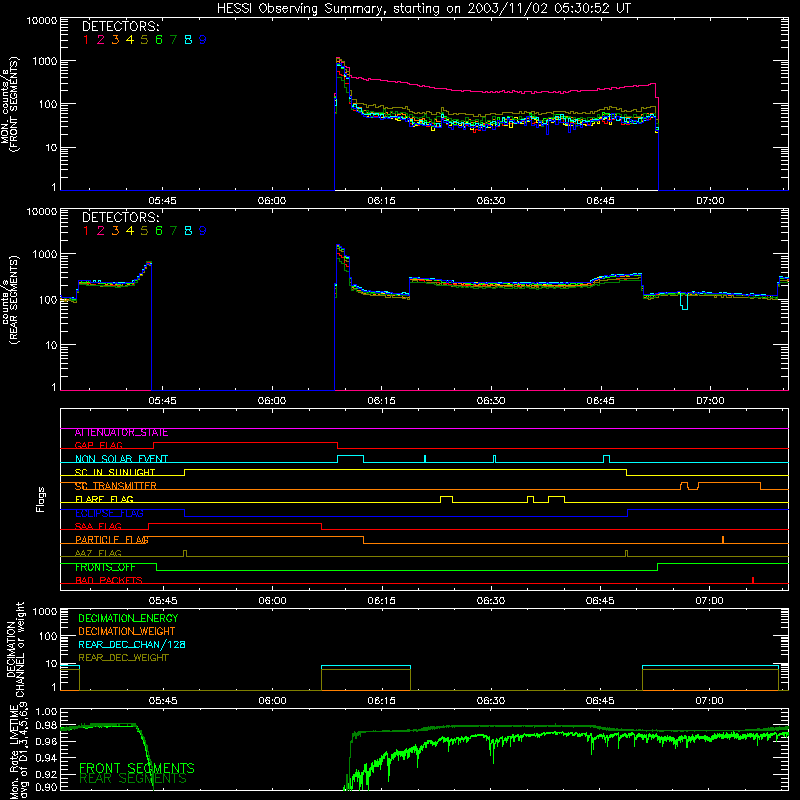Image resolution: width=800 pixels, height=800 pixels.
Task: Click DECIMATION_ENERGY legend entry
Action: tap(128, 618)
